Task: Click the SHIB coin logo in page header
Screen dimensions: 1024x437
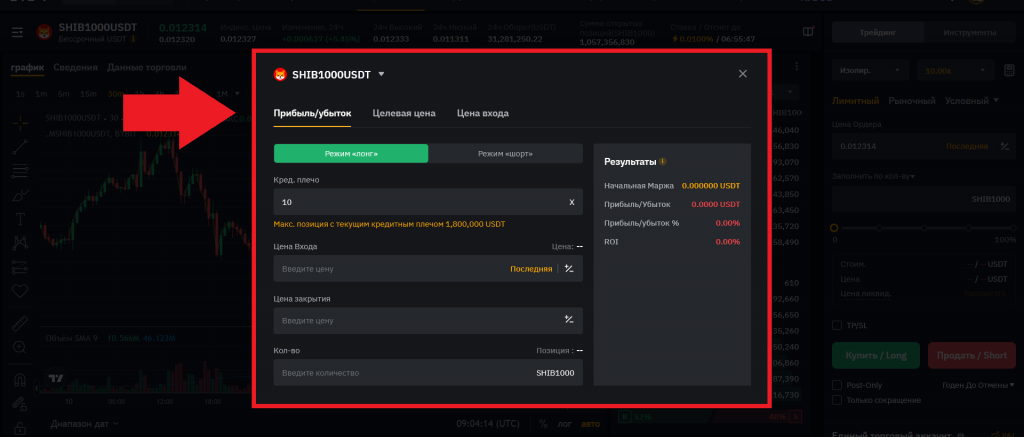Action: 44,32
